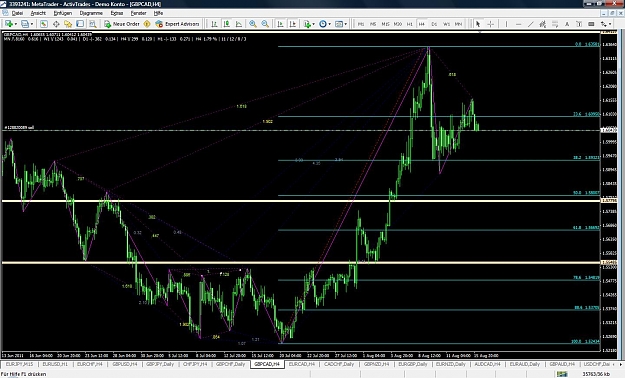Select the Fibonacci retracement tool
The width and height of the screenshot is (625, 378).
click(x=555, y=24)
